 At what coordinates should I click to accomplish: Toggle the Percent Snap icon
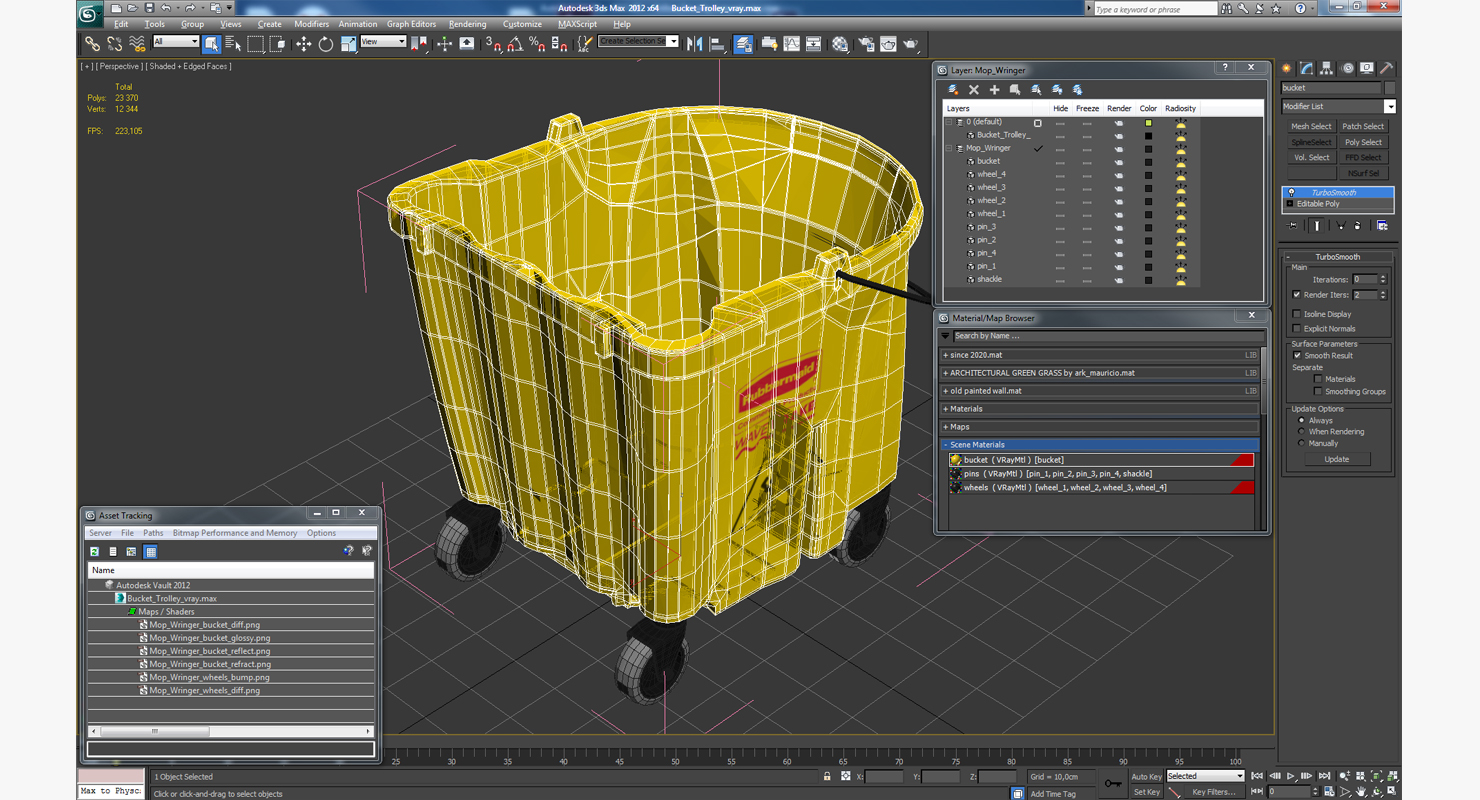coord(537,44)
